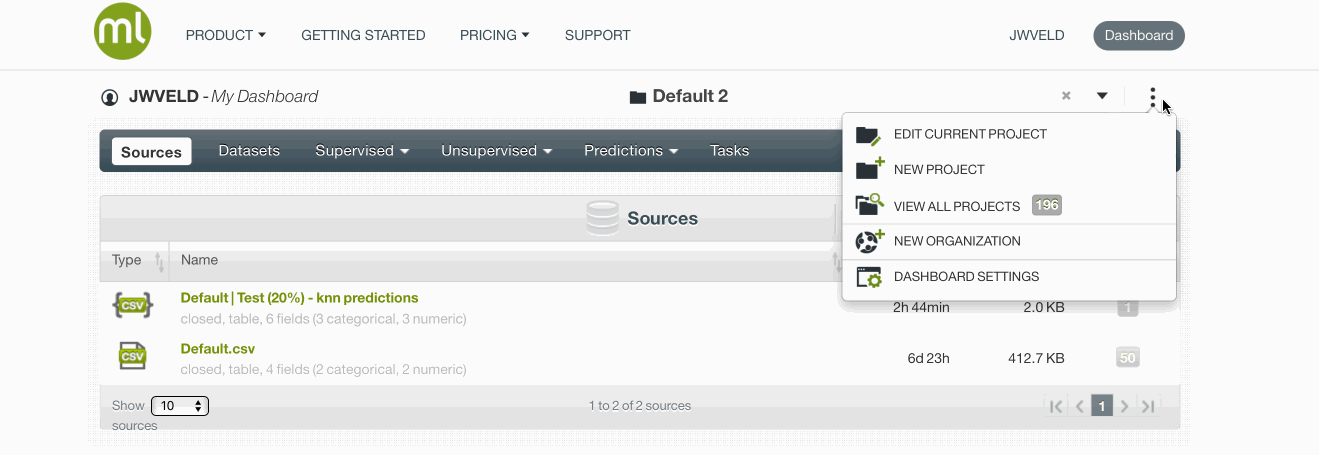Click the 50 badge on Default.csv row
The image size is (1319, 455).
coord(1128,358)
